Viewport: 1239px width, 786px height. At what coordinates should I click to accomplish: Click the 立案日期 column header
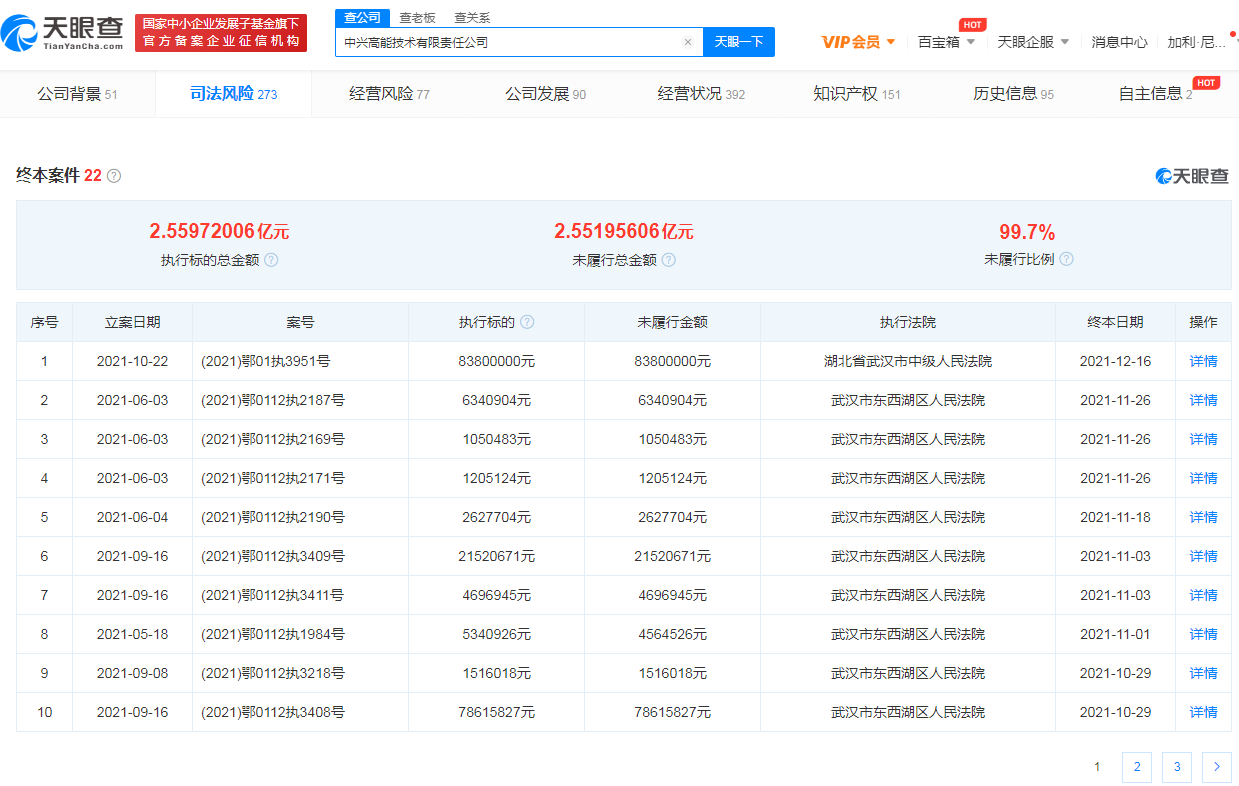pyautogui.click(x=132, y=322)
